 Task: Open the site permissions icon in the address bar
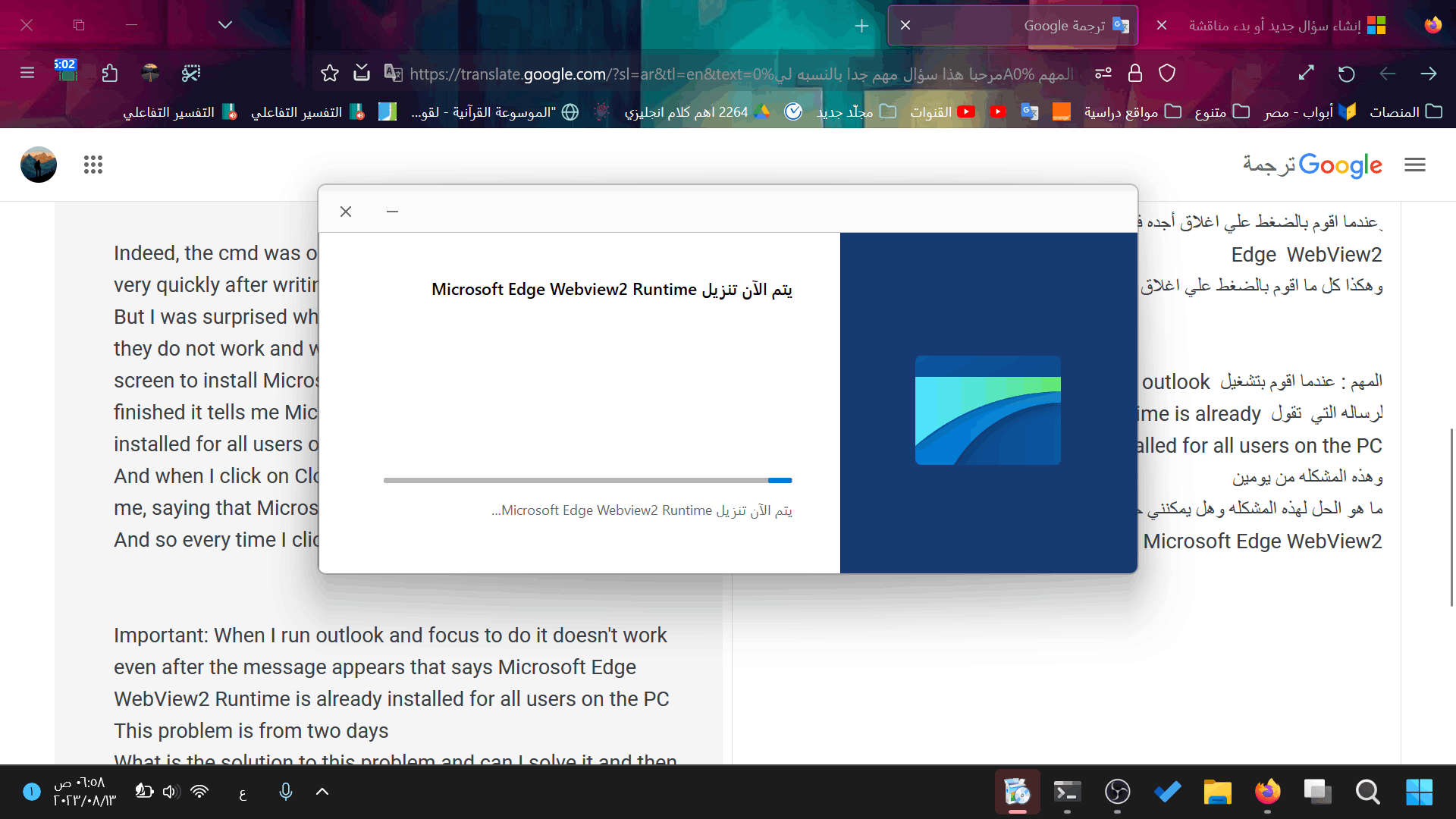(1103, 74)
